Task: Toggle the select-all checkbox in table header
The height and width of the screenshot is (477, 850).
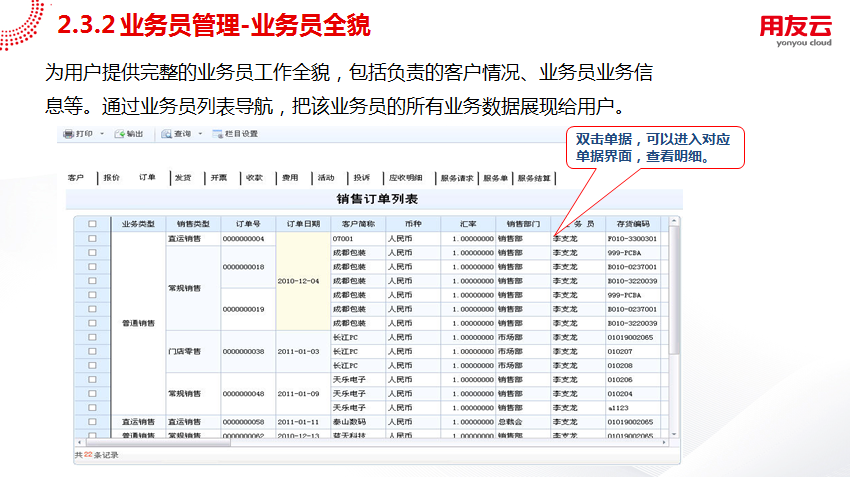Action: click(92, 224)
